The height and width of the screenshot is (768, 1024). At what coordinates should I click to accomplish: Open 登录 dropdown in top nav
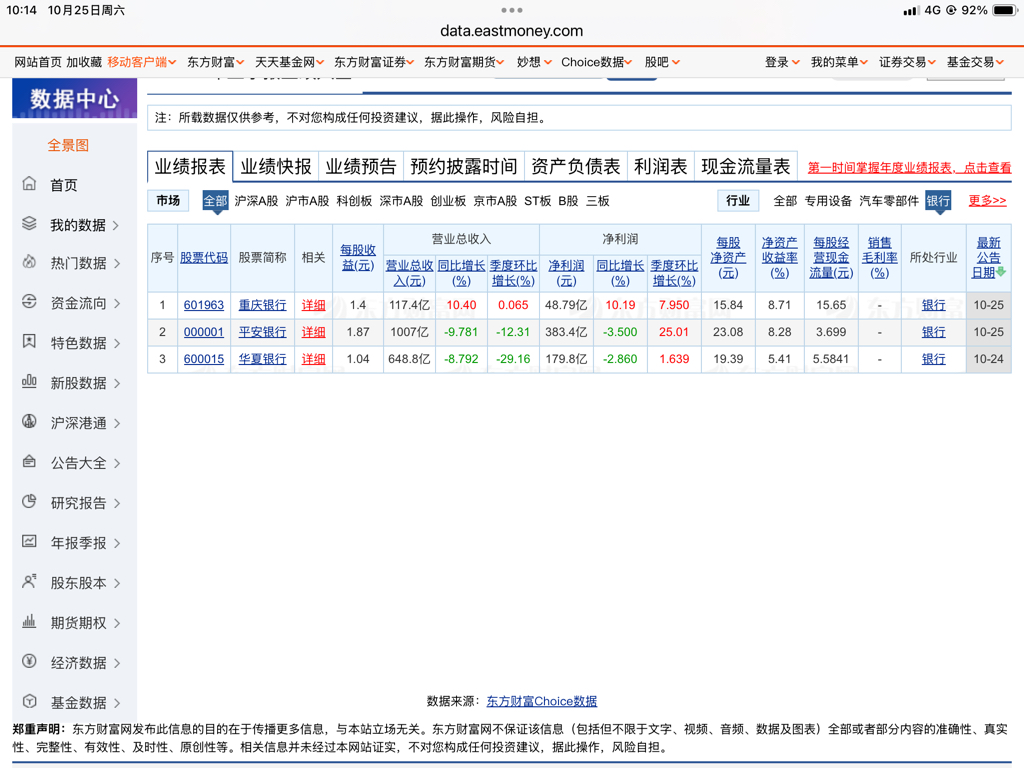[x=782, y=62]
